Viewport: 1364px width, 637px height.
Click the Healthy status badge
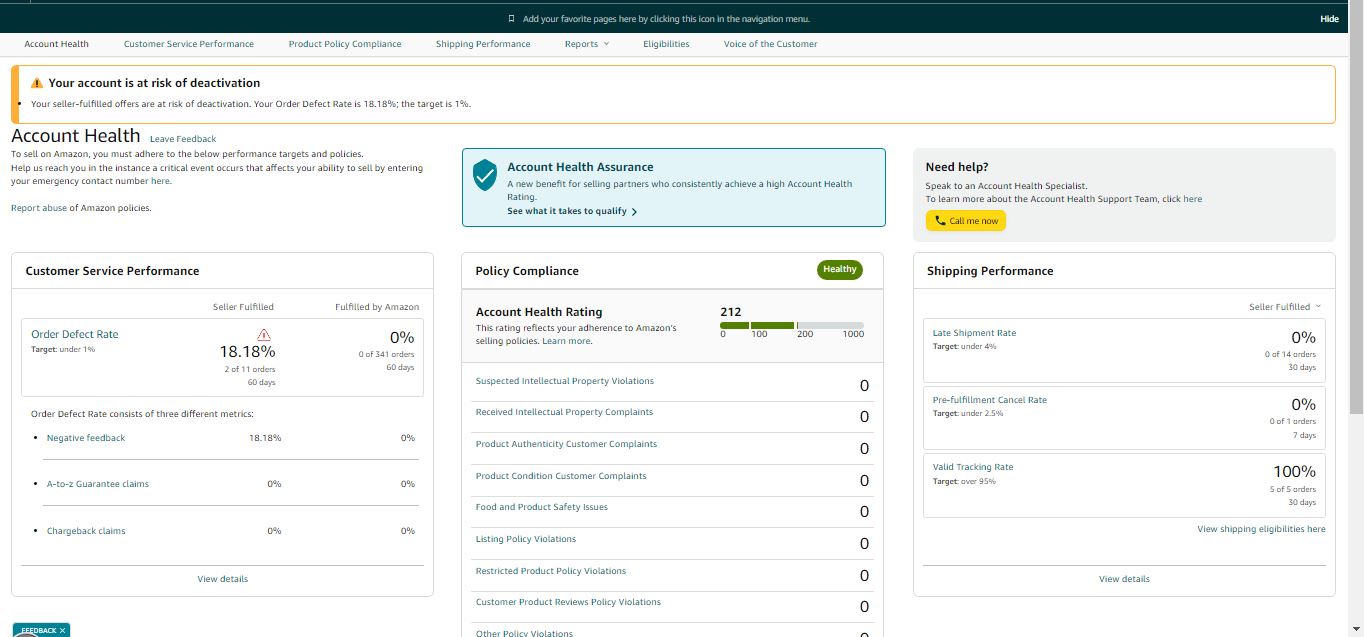[x=840, y=269]
